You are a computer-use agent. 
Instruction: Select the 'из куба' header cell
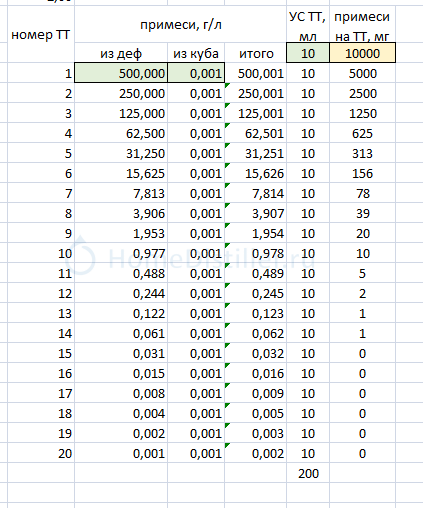tap(196, 53)
